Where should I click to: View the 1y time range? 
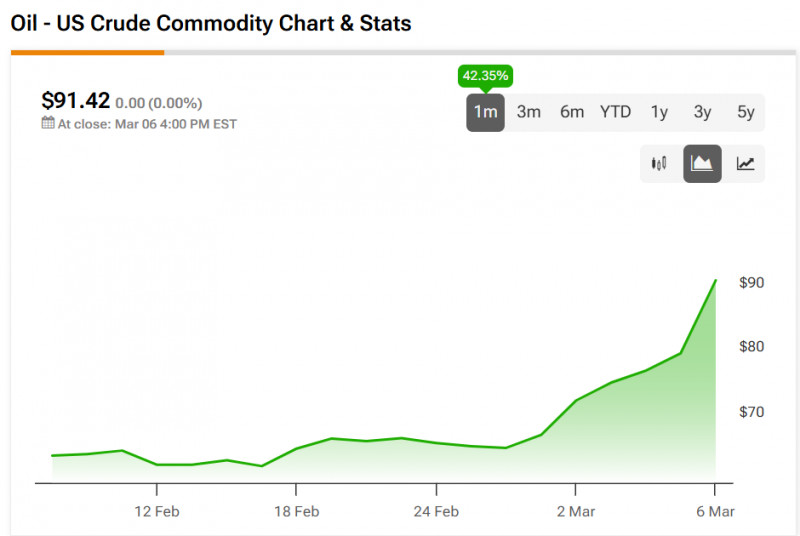659,112
